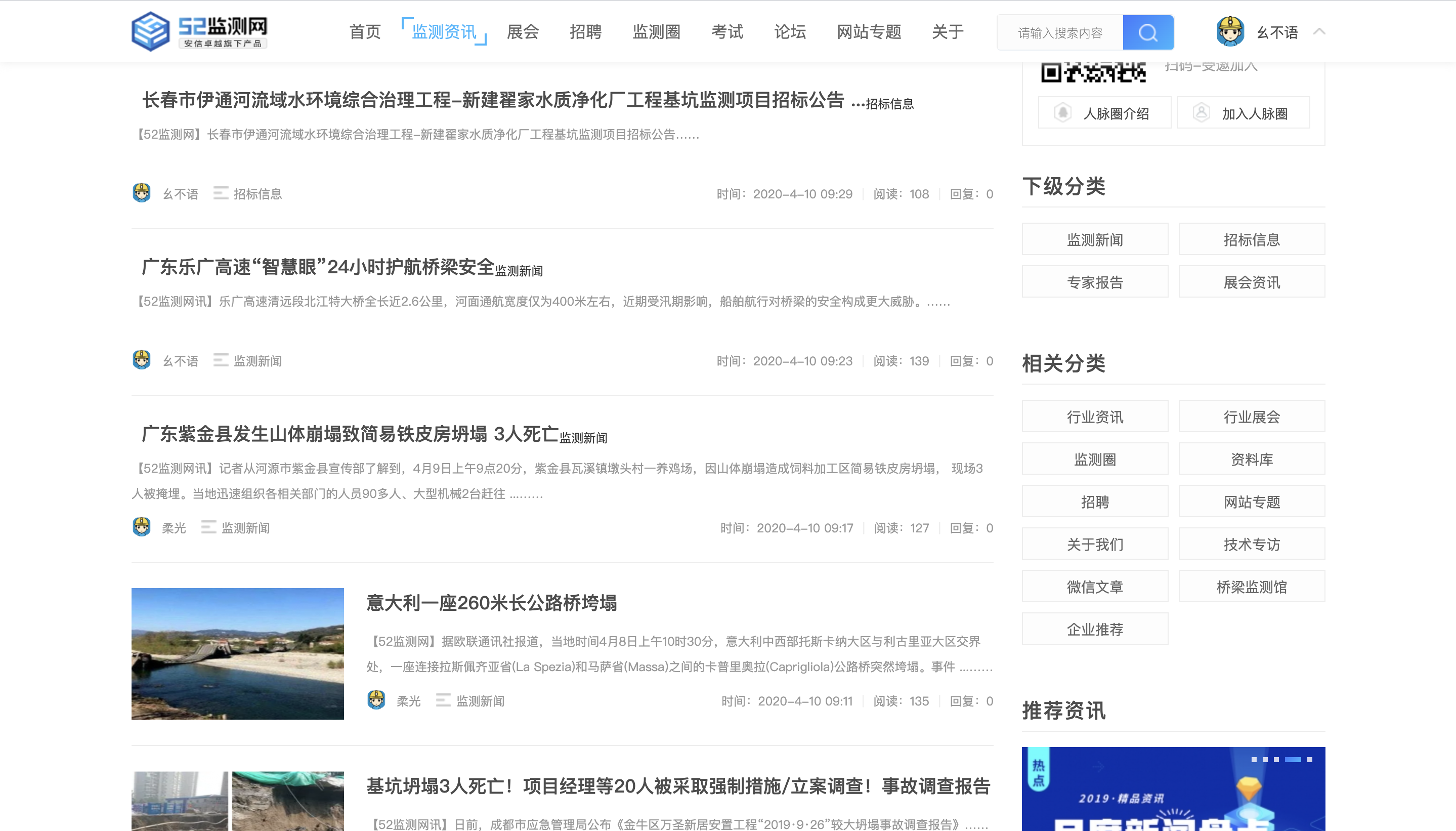Select 专家报告 subcategory

pos(1095,282)
